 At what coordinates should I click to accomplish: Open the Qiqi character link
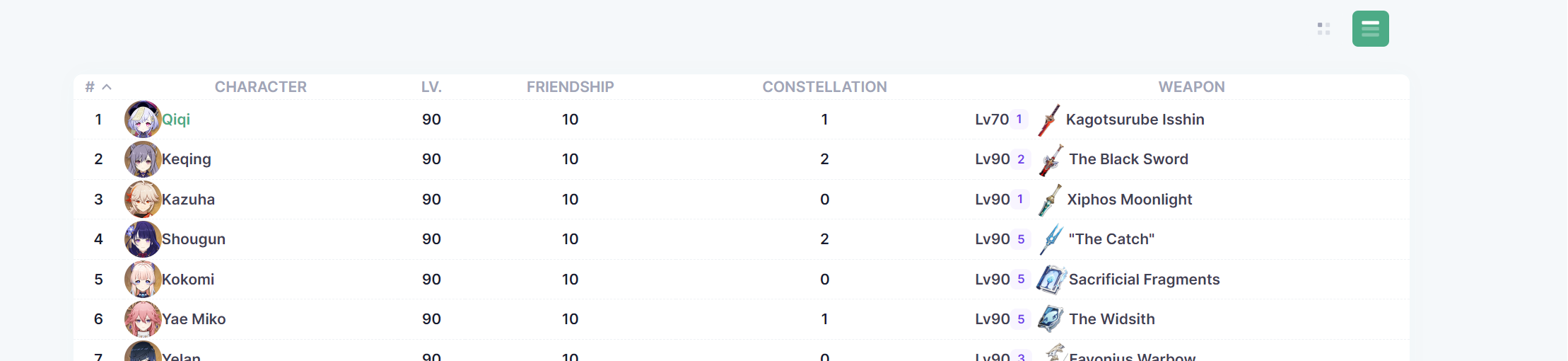coord(176,120)
